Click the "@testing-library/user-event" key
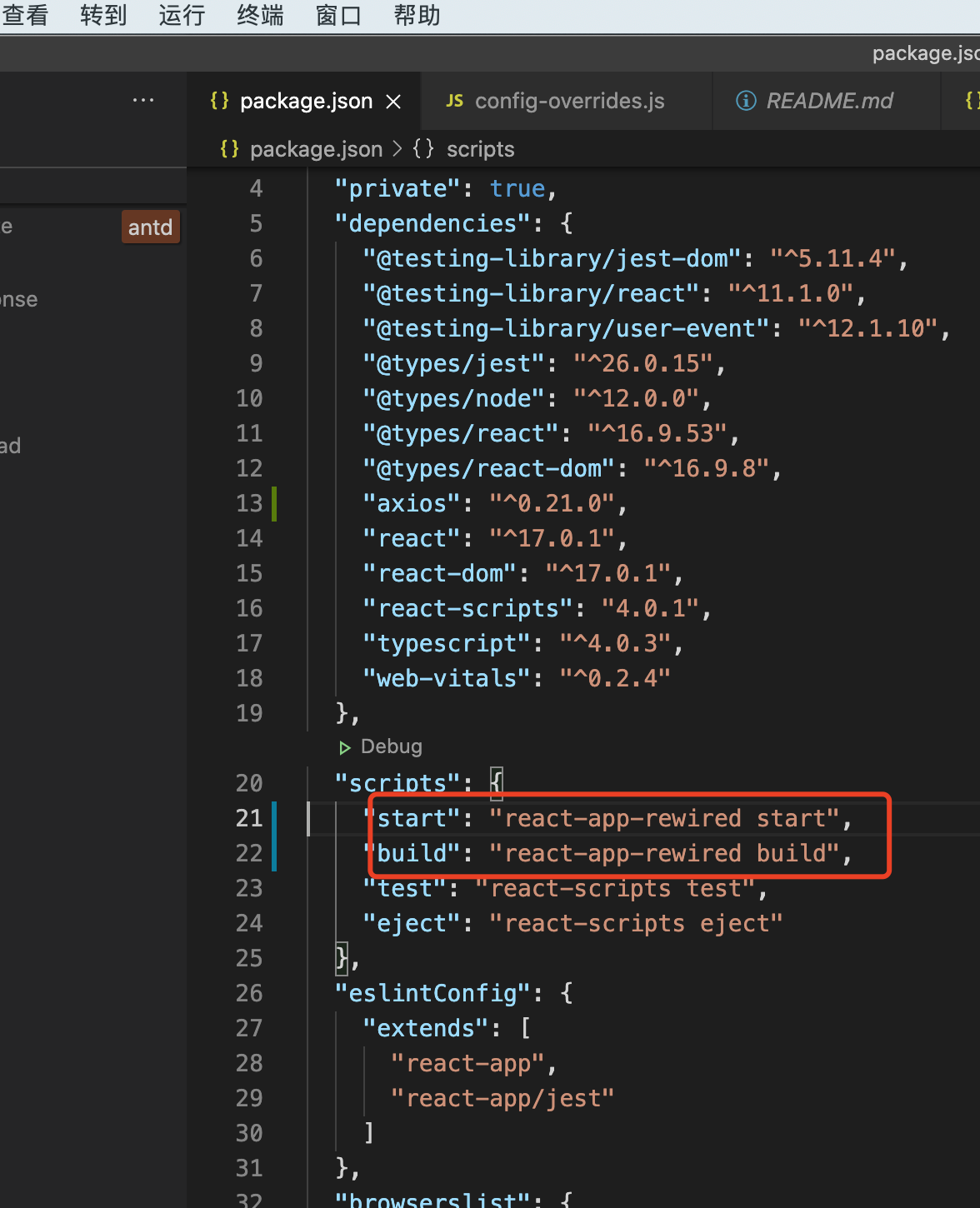980x1208 pixels. tap(566, 329)
